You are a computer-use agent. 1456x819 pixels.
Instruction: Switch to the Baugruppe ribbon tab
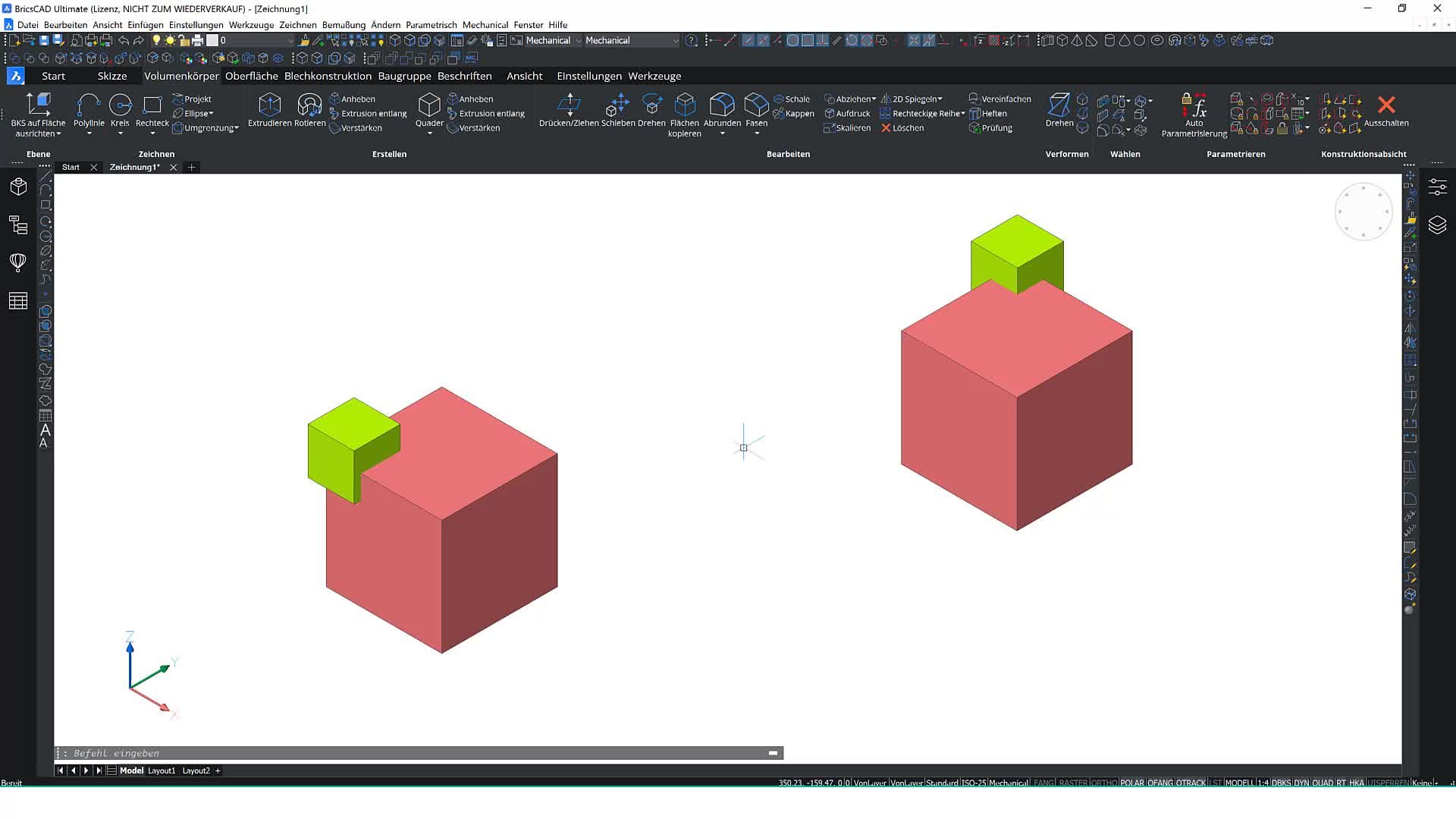[x=404, y=76]
